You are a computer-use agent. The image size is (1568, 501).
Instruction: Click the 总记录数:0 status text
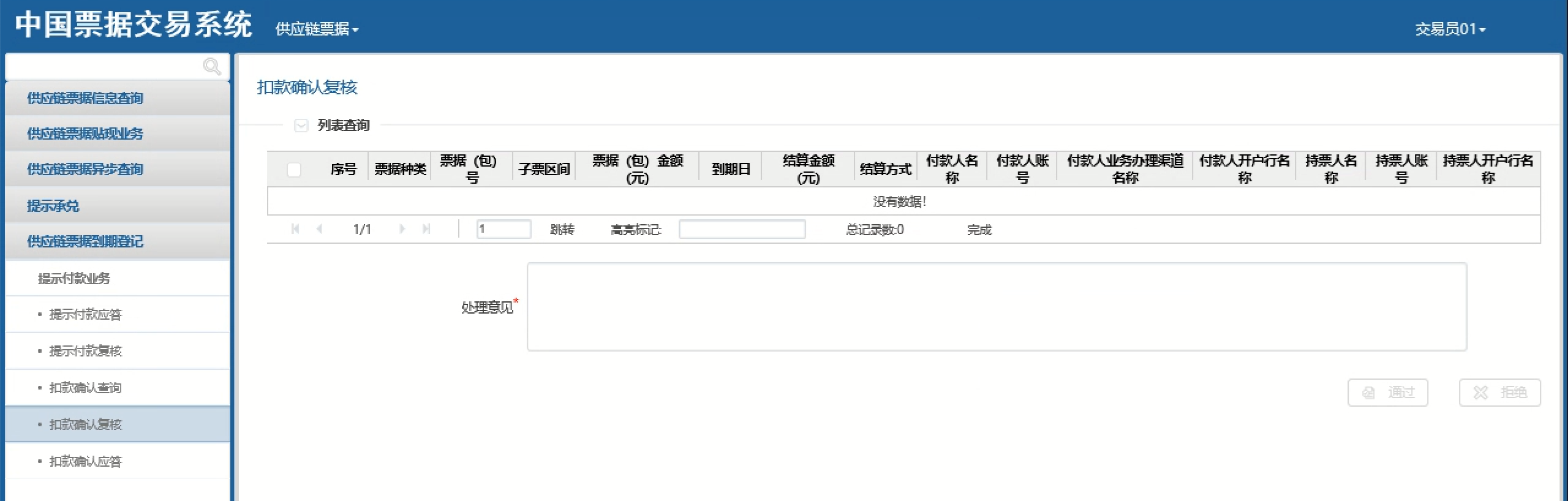875,230
